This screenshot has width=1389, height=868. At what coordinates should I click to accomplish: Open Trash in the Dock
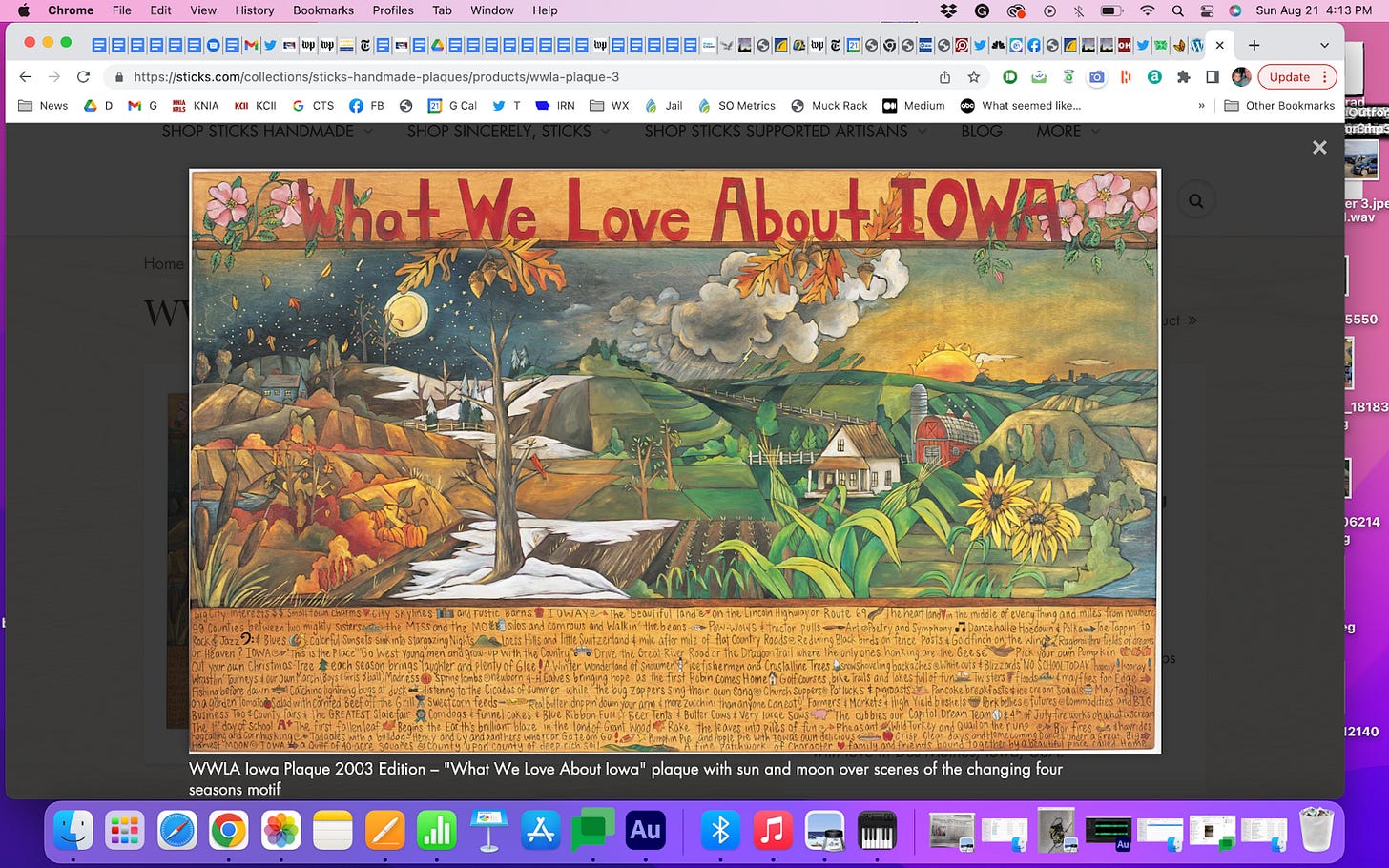1316,831
